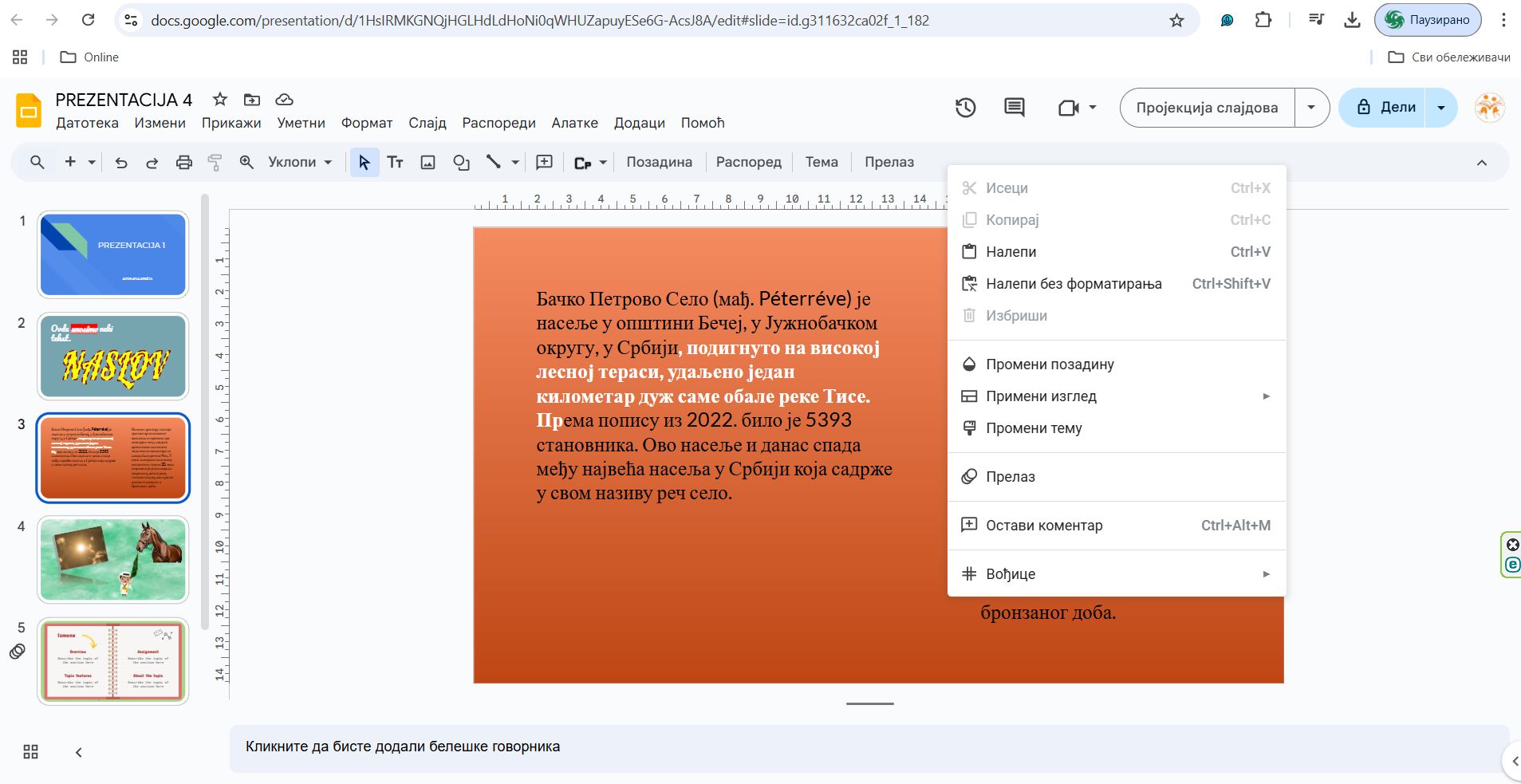The width and height of the screenshot is (1521, 784).
Task: Expand the Дели share options arrow
Action: [1441, 108]
